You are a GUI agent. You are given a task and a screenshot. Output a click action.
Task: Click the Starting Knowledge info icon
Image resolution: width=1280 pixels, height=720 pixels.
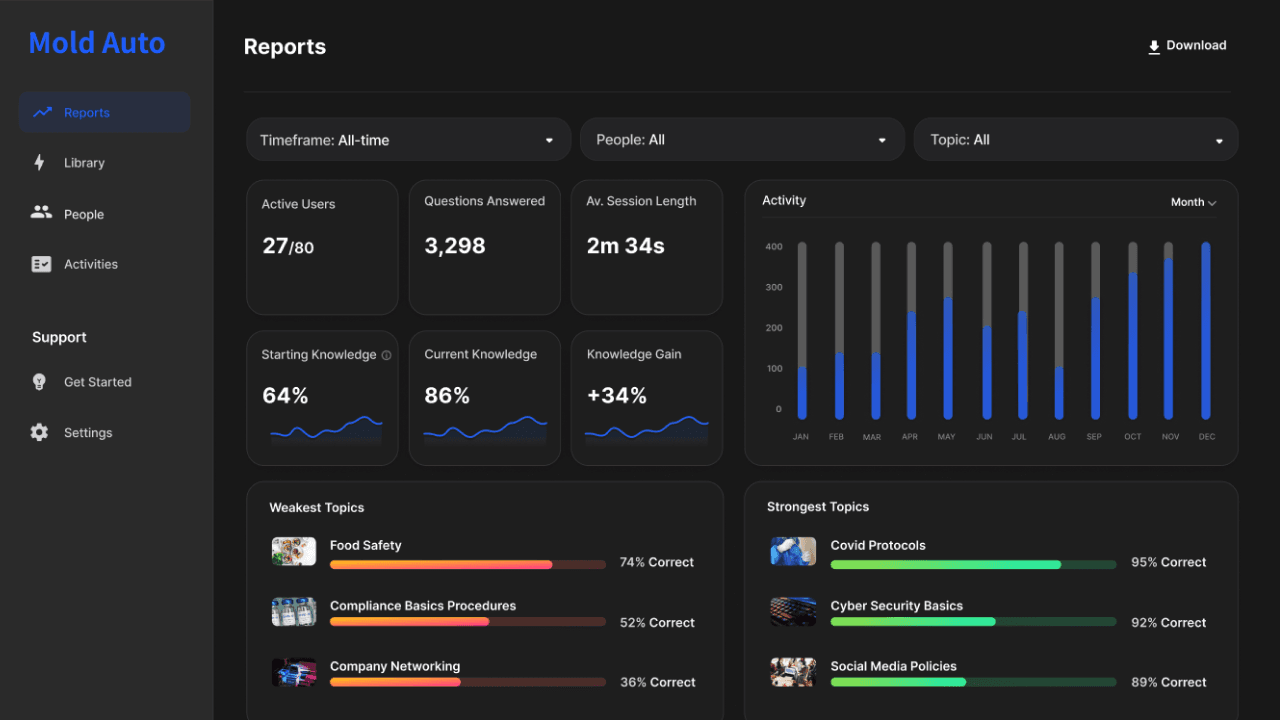(x=386, y=355)
